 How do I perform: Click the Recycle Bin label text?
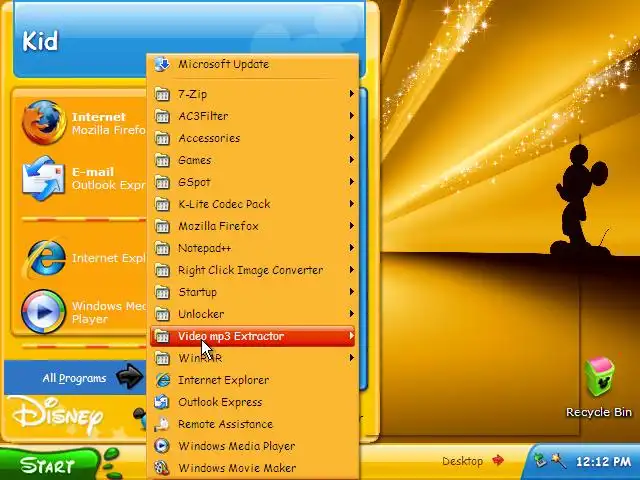[599, 412]
